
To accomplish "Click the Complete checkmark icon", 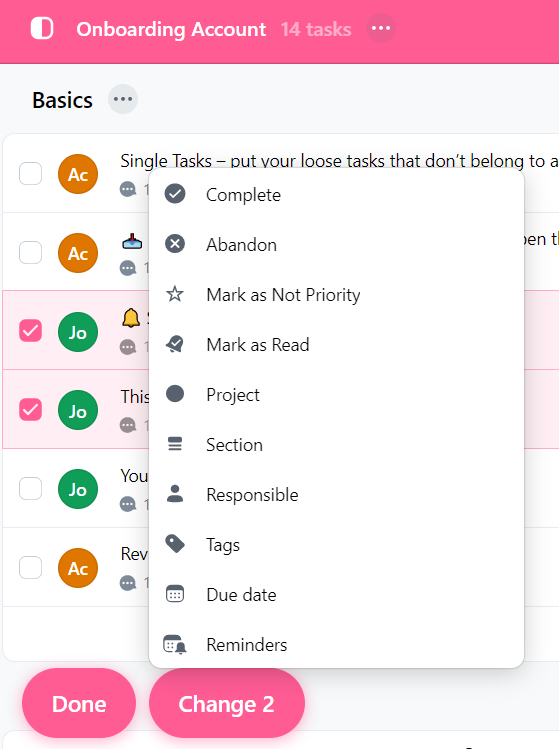I will [x=175, y=194].
